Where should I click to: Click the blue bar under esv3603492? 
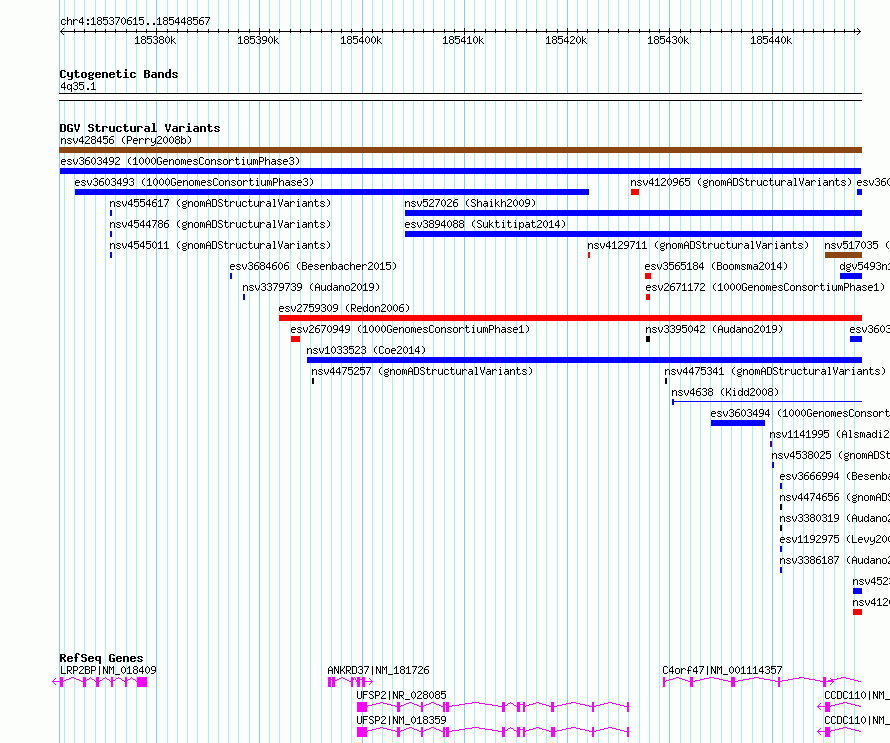coord(460,171)
